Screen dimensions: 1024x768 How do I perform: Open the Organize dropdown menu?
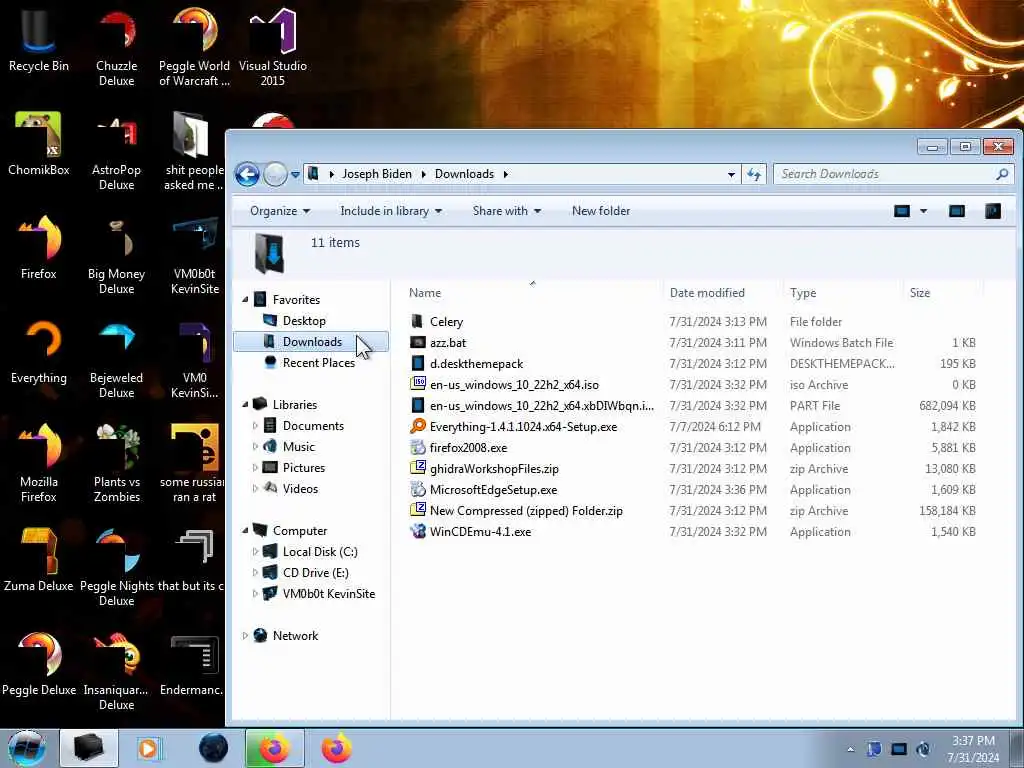pyautogui.click(x=280, y=211)
